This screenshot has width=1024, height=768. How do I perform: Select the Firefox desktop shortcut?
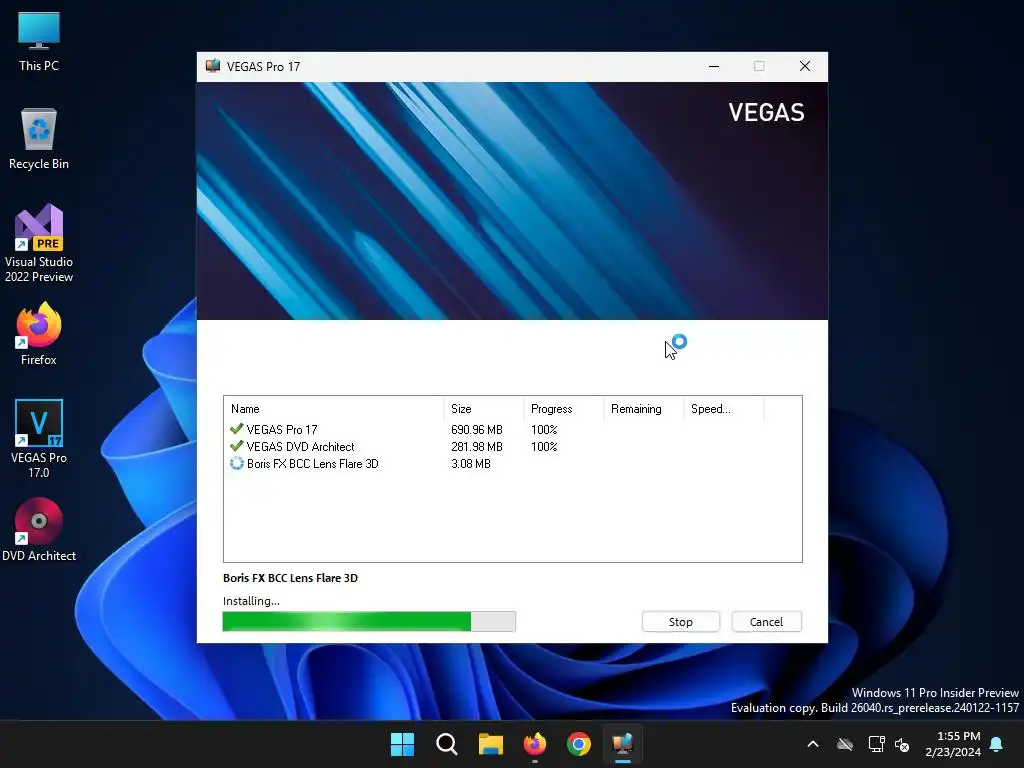tap(39, 334)
